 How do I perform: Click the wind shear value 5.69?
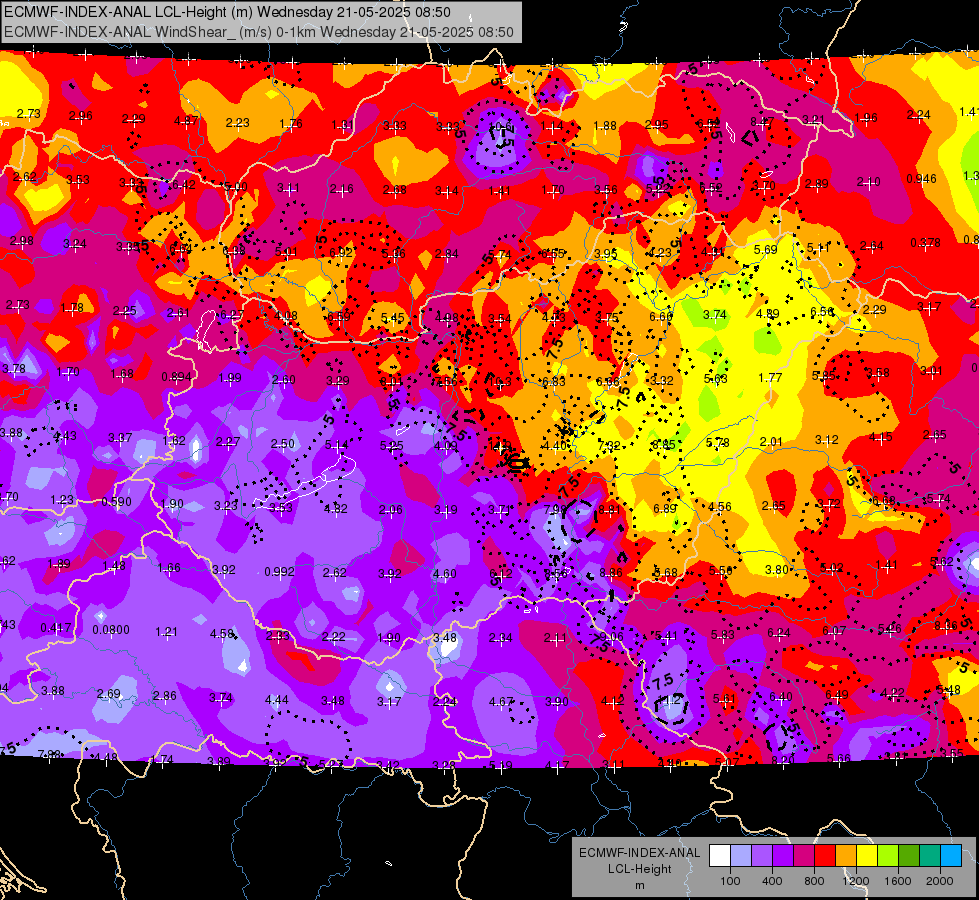coord(765,249)
